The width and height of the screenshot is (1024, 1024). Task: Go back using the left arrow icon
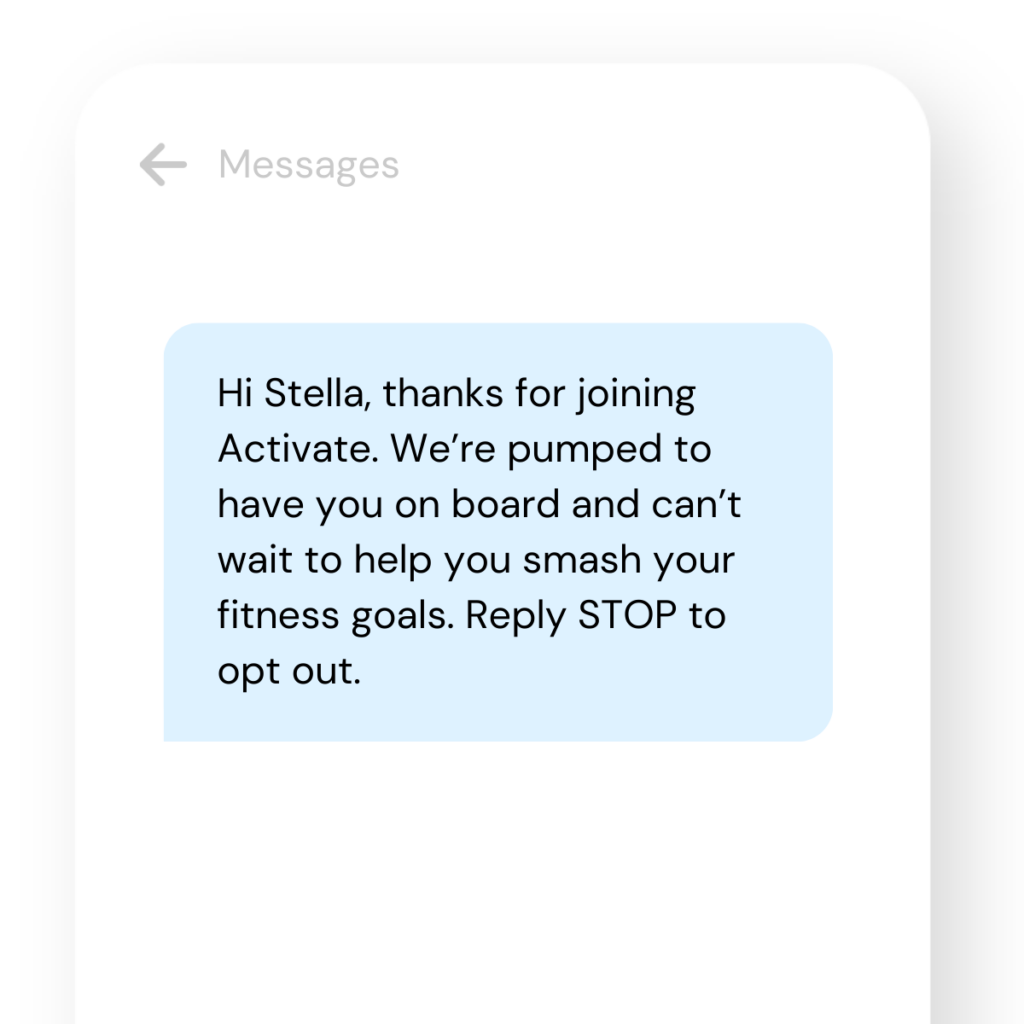(163, 165)
